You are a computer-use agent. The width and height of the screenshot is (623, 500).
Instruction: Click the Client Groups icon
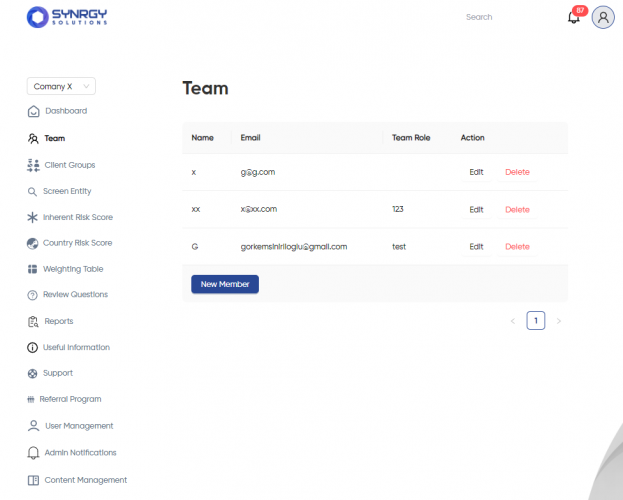33,165
